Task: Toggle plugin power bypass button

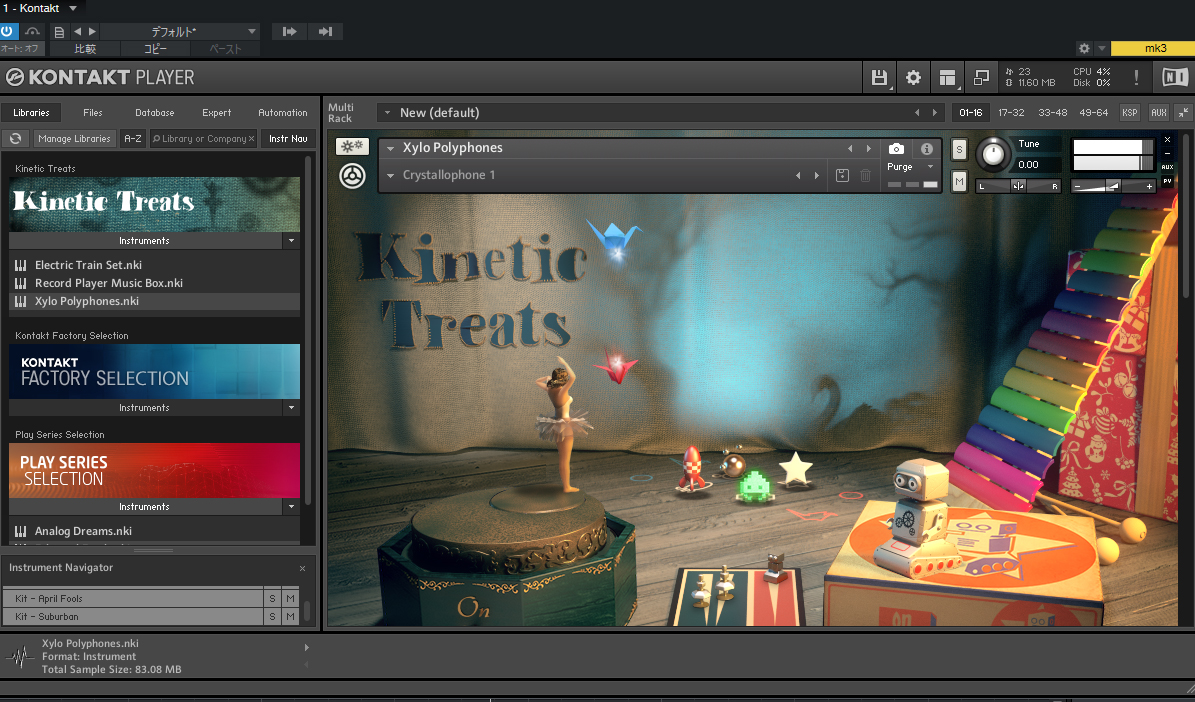Action: tap(8, 31)
